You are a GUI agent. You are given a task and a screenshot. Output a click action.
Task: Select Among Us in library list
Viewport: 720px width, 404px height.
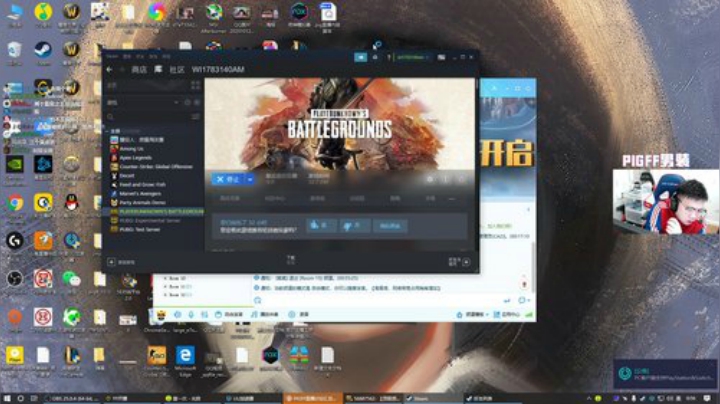[132, 149]
